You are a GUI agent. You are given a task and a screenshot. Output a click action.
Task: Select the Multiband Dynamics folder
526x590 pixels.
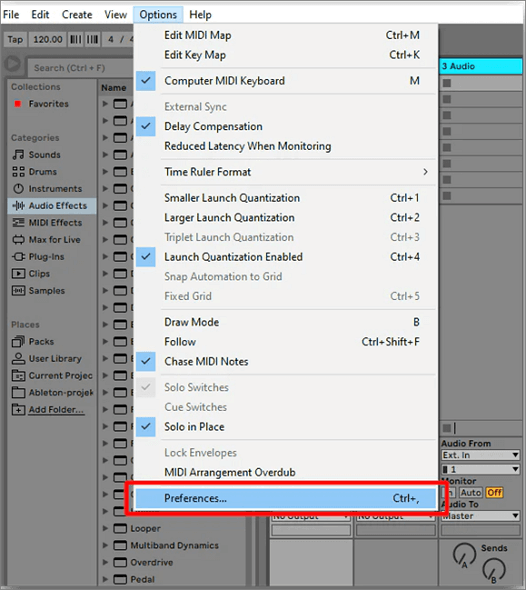(x=166, y=545)
